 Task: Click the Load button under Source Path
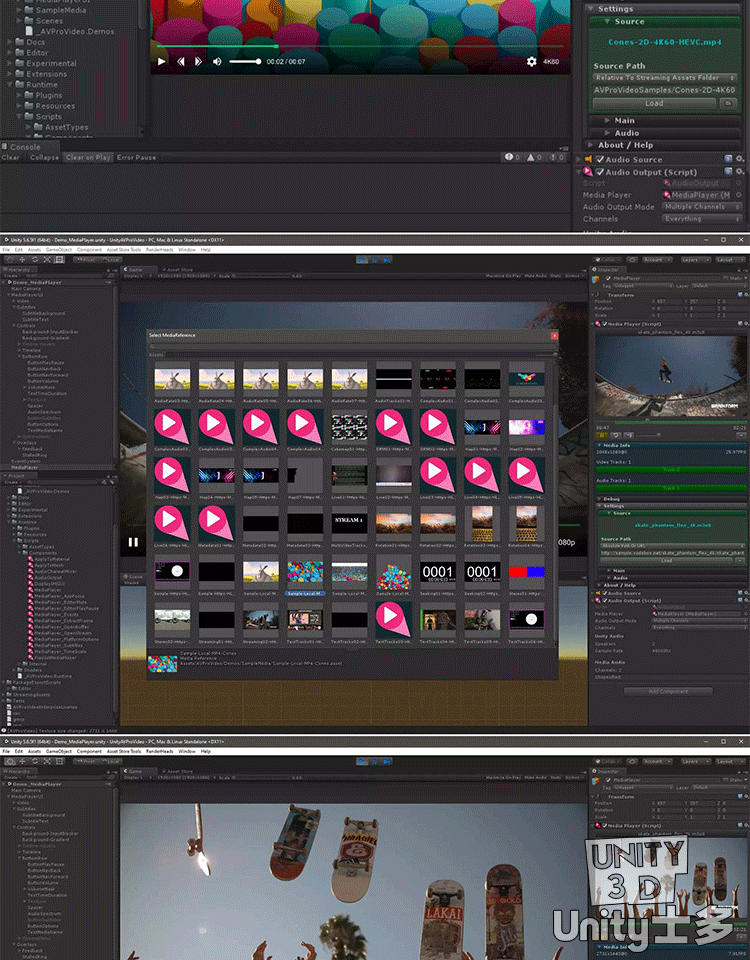tap(654, 103)
